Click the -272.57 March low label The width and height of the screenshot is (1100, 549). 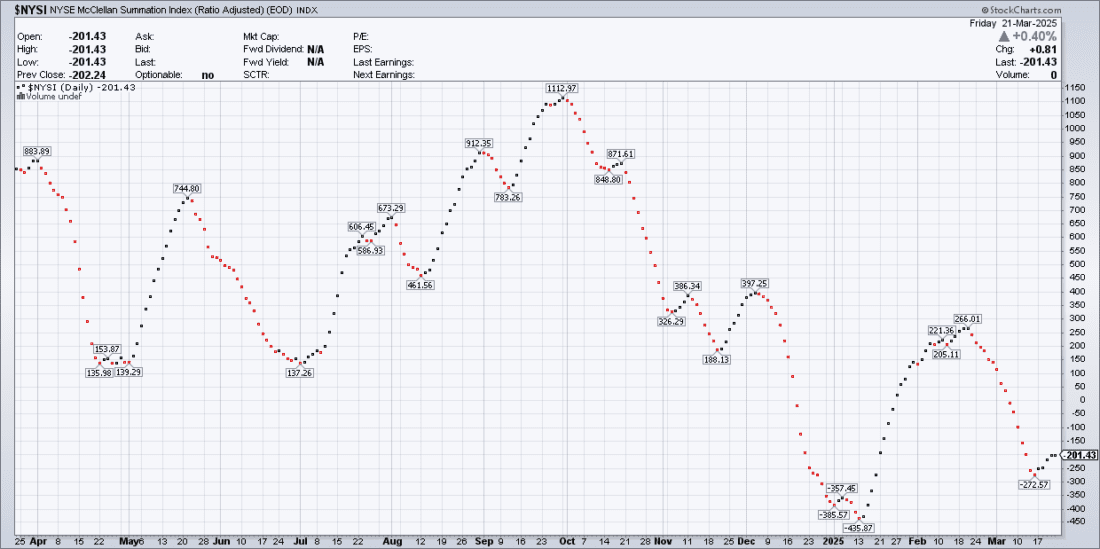[1033, 485]
